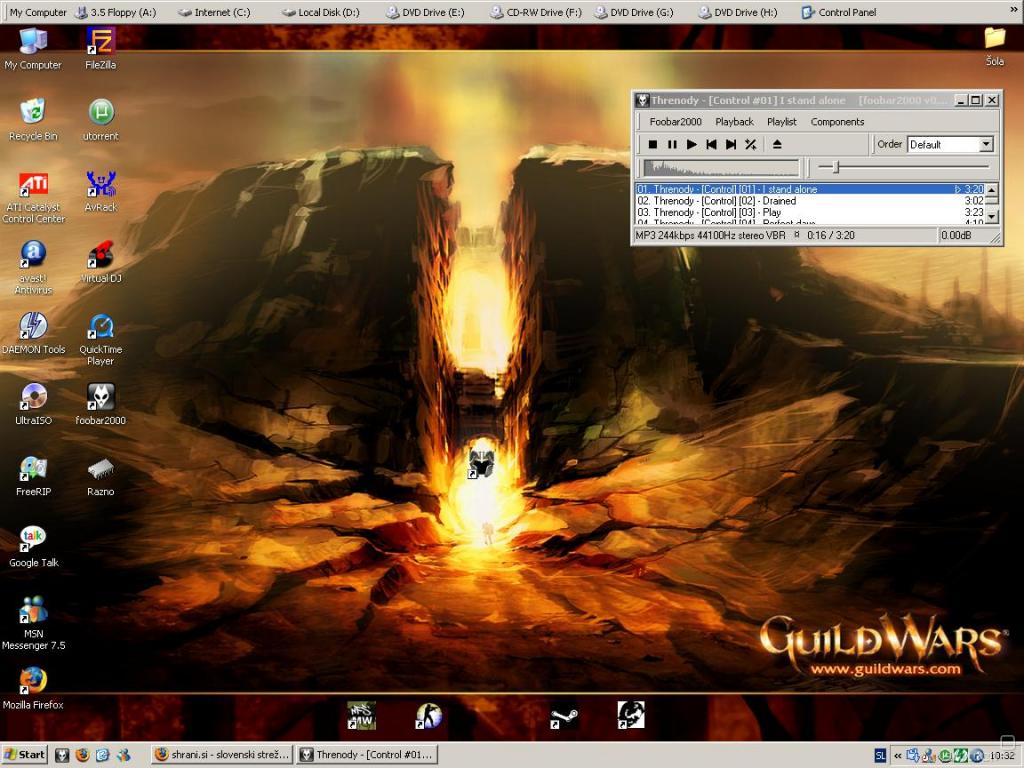This screenshot has height=768, width=1024.
Task: Select track 03 'Play' in playlist
Action: pyautogui.click(x=810, y=212)
